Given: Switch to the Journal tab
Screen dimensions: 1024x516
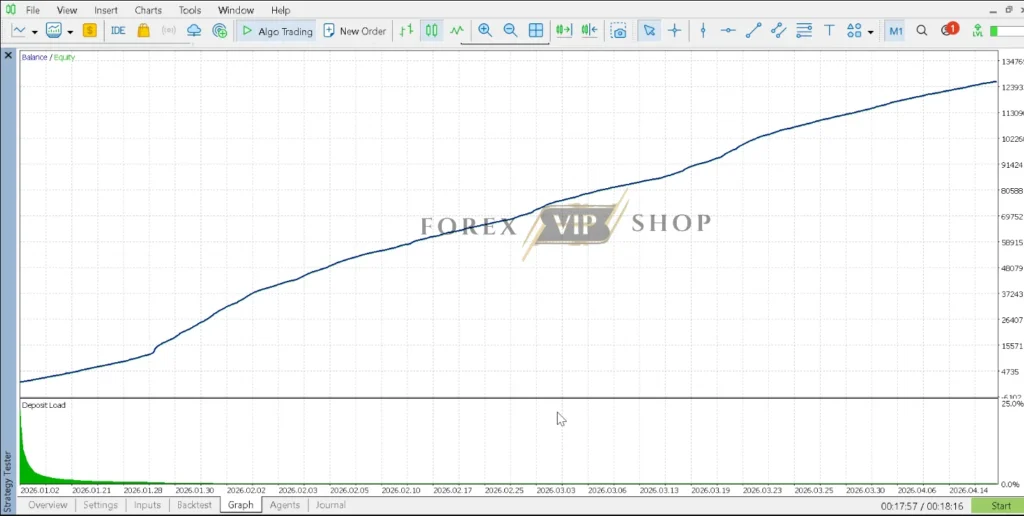Looking at the screenshot, I should coord(330,505).
